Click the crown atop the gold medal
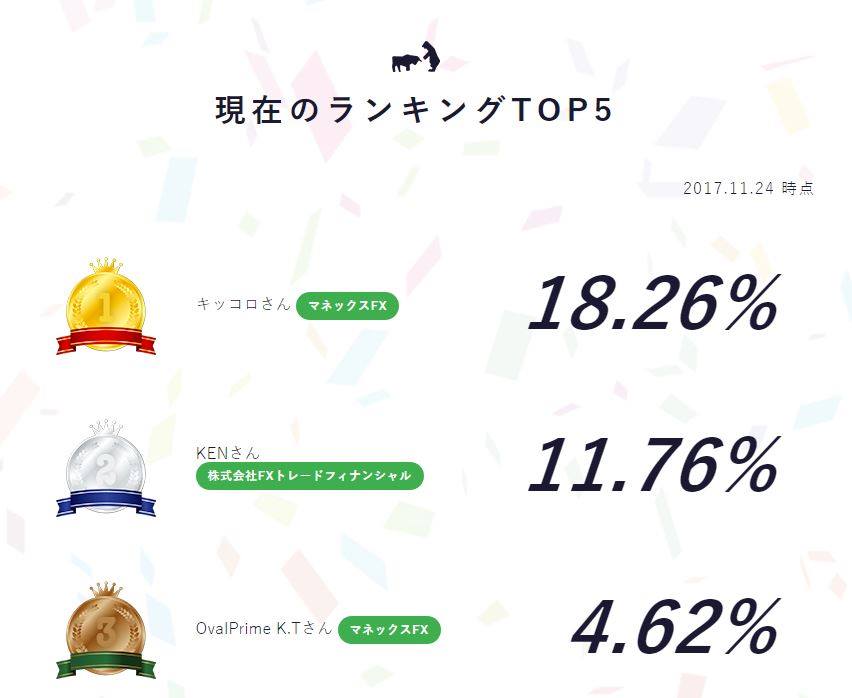 pos(106,266)
